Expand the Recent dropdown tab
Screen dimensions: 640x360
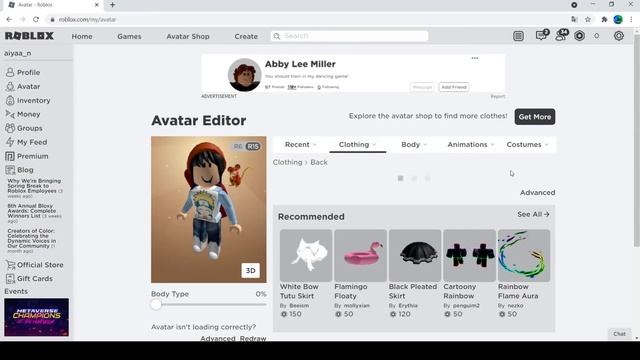point(300,144)
